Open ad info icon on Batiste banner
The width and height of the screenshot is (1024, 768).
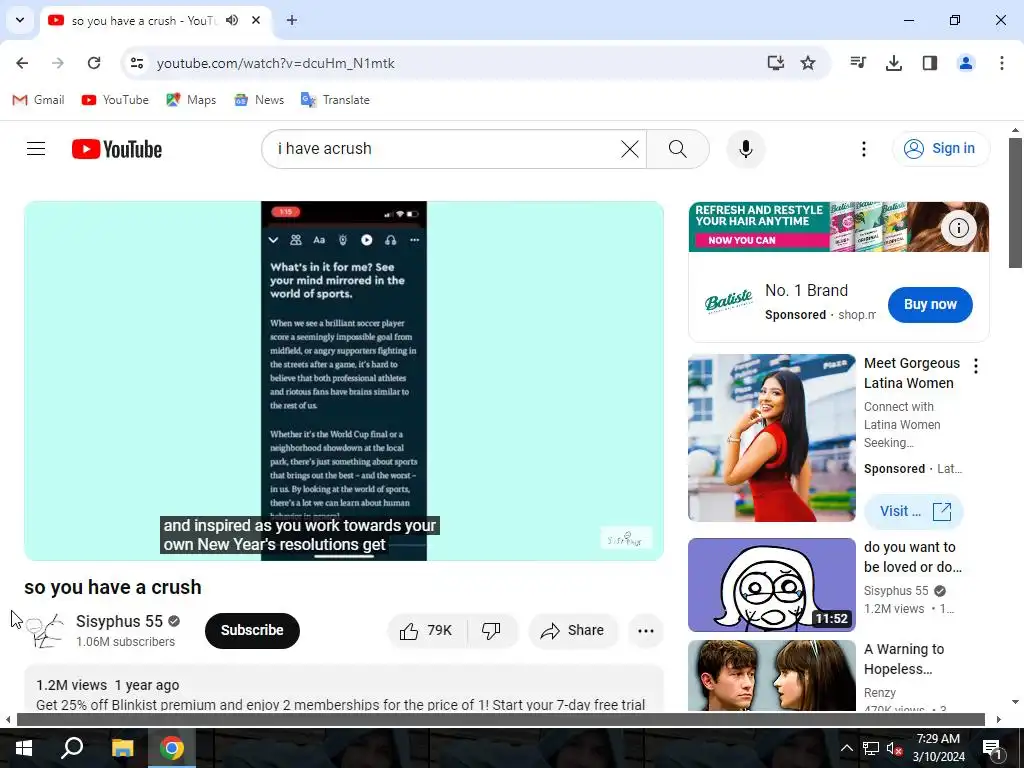coord(959,228)
